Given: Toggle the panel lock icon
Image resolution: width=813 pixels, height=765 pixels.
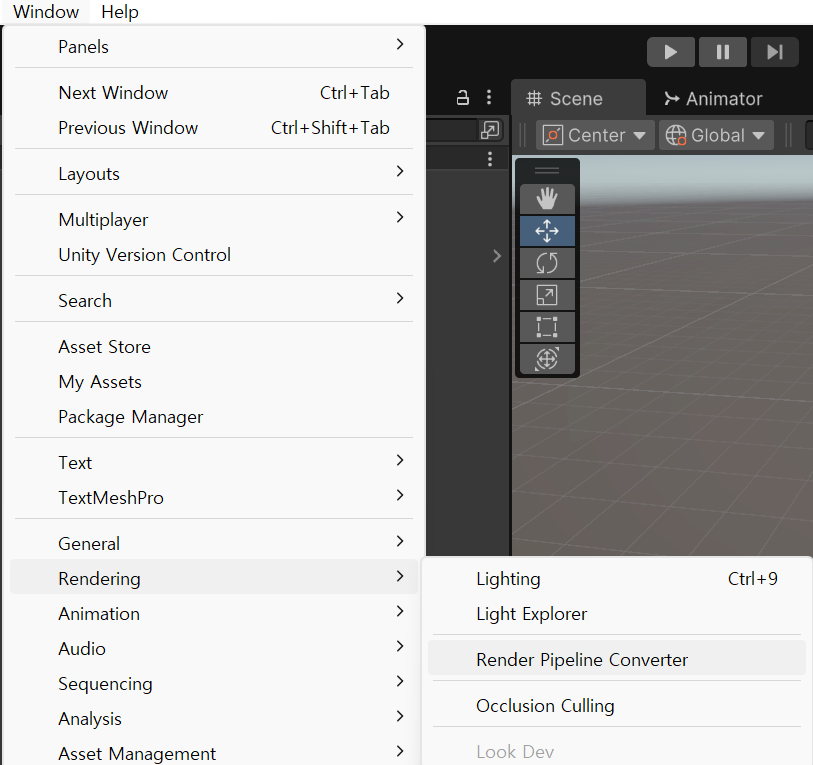Looking at the screenshot, I should (462, 98).
